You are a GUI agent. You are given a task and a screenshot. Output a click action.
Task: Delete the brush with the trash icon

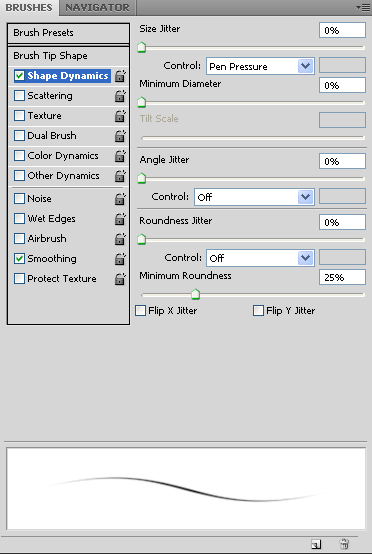[344, 544]
